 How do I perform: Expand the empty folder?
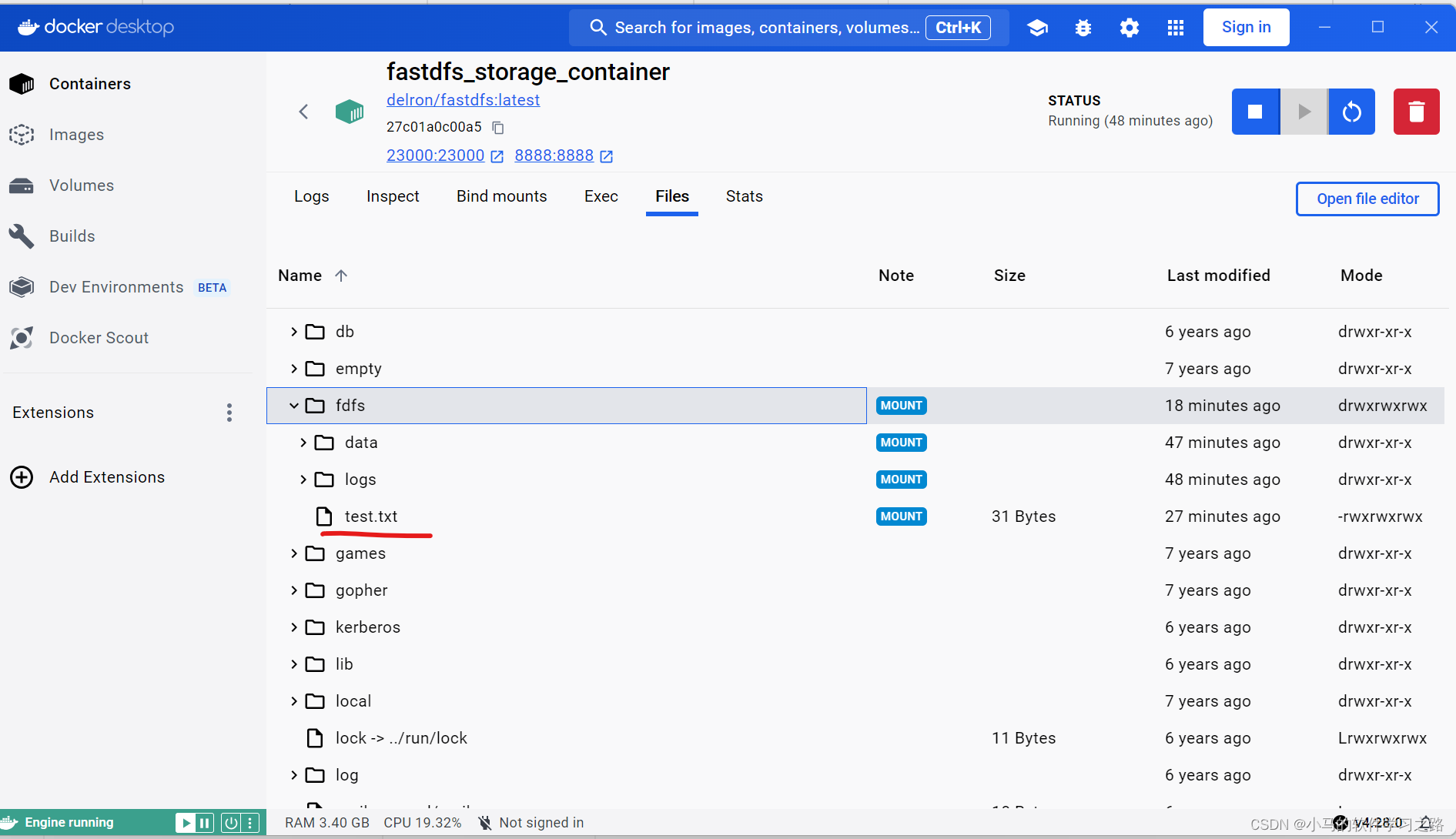coord(294,369)
